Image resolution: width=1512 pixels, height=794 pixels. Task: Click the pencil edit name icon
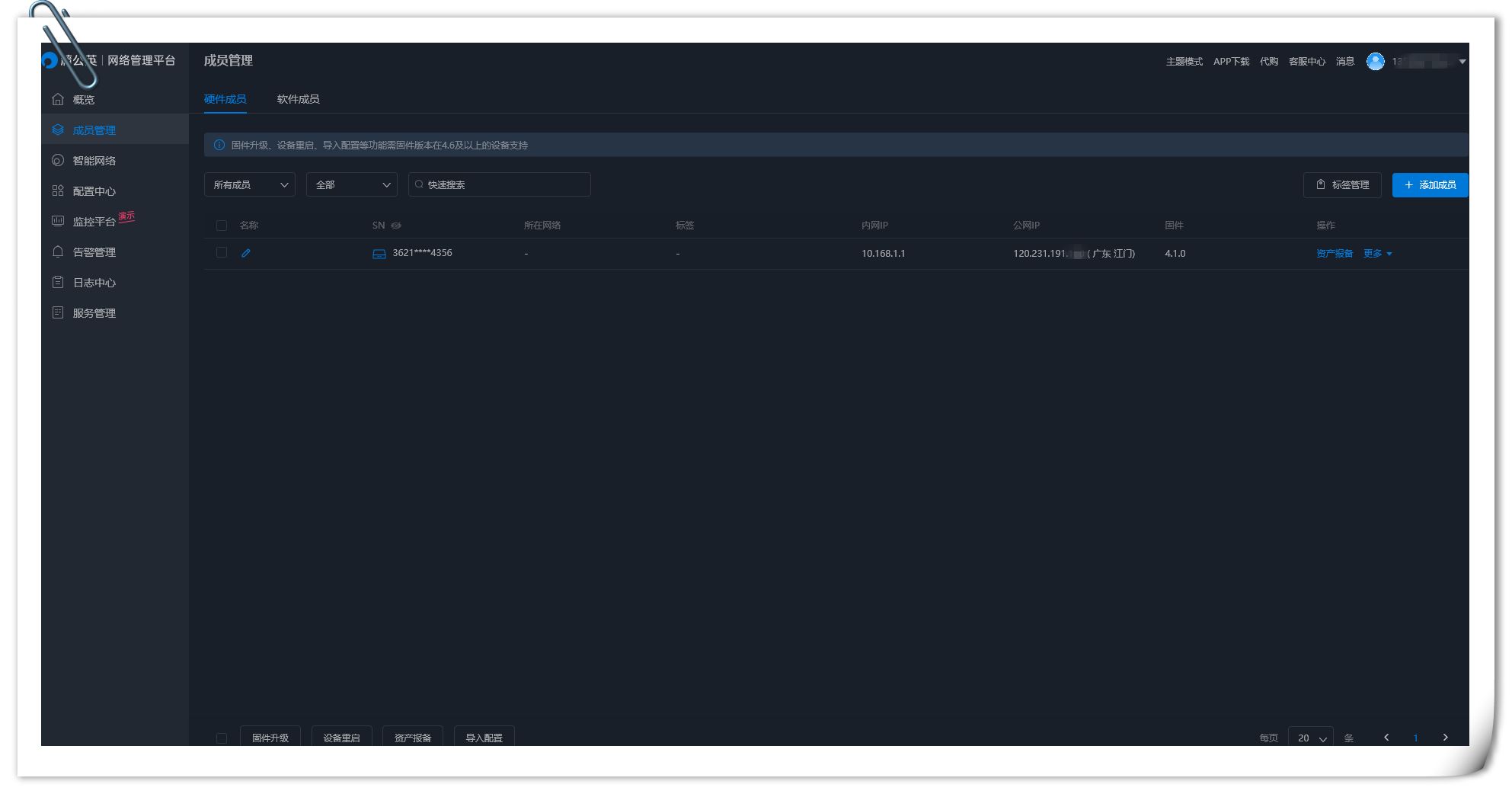[x=245, y=253]
